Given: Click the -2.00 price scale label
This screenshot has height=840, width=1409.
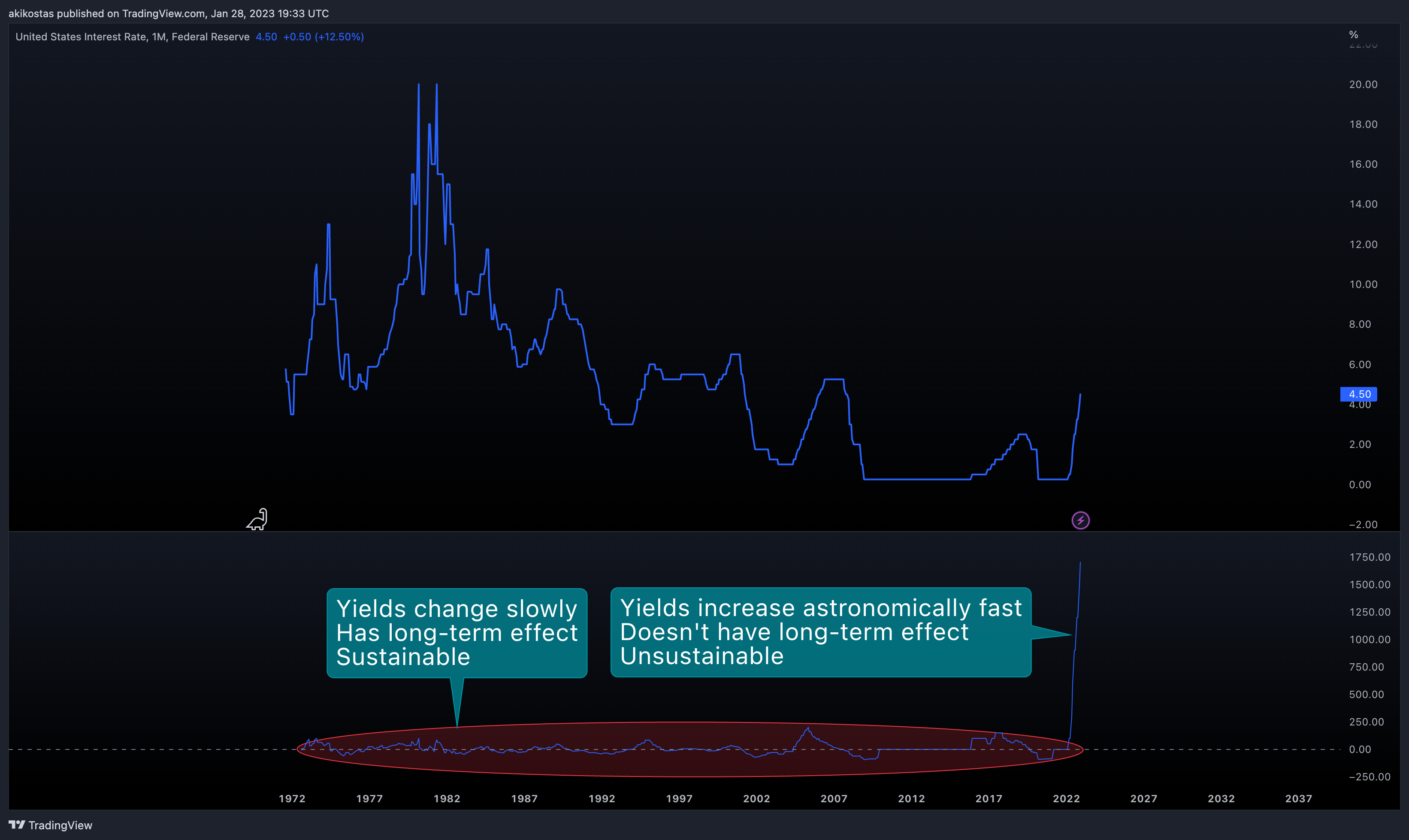Looking at the screenshot, I should click(x=1363, y=525).
